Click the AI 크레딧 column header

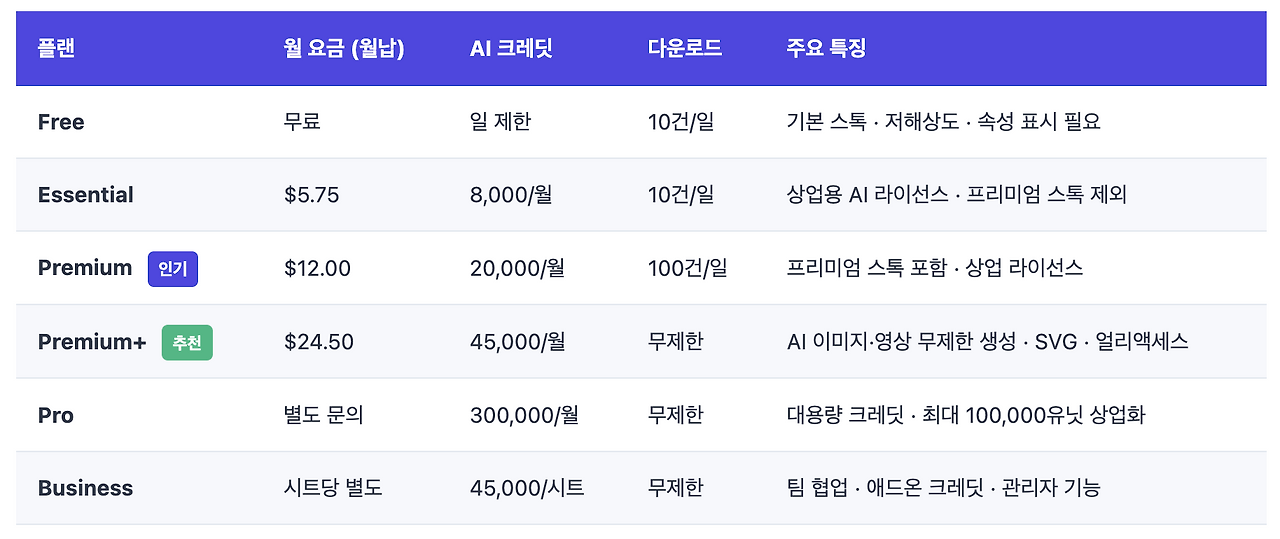(x=511, y=48)
